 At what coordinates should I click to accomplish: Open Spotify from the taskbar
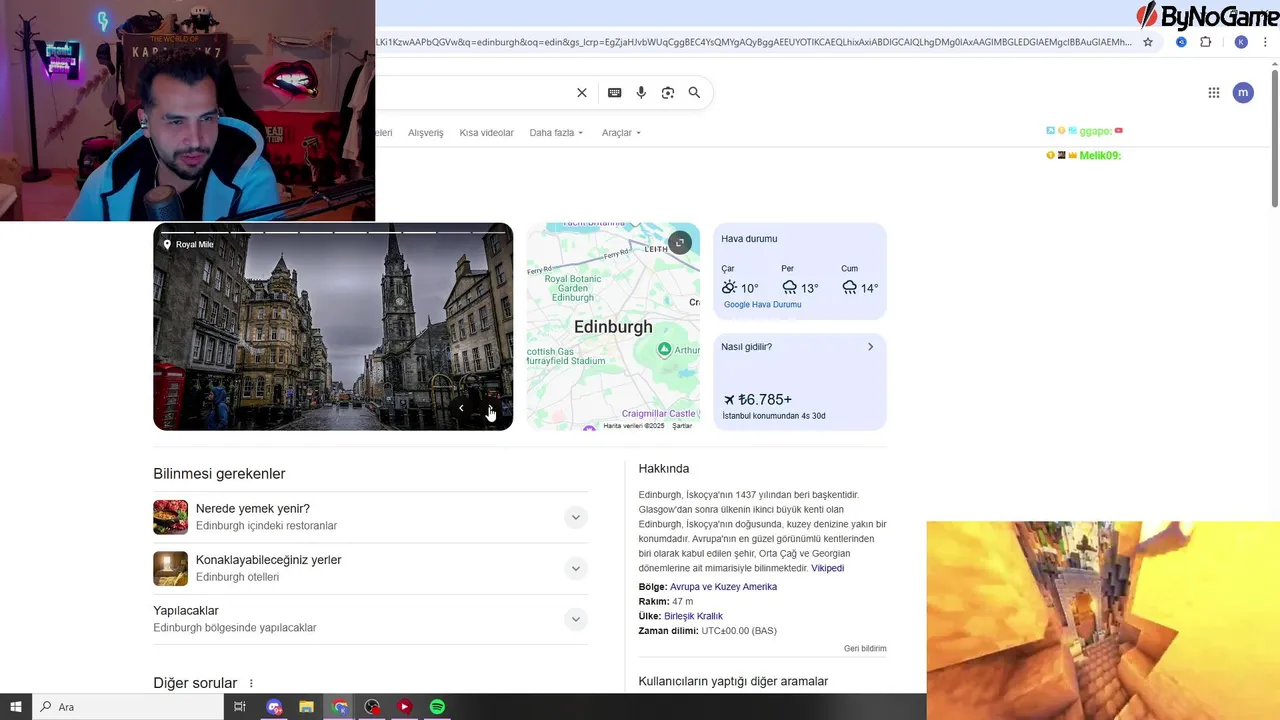pos(437,707)
